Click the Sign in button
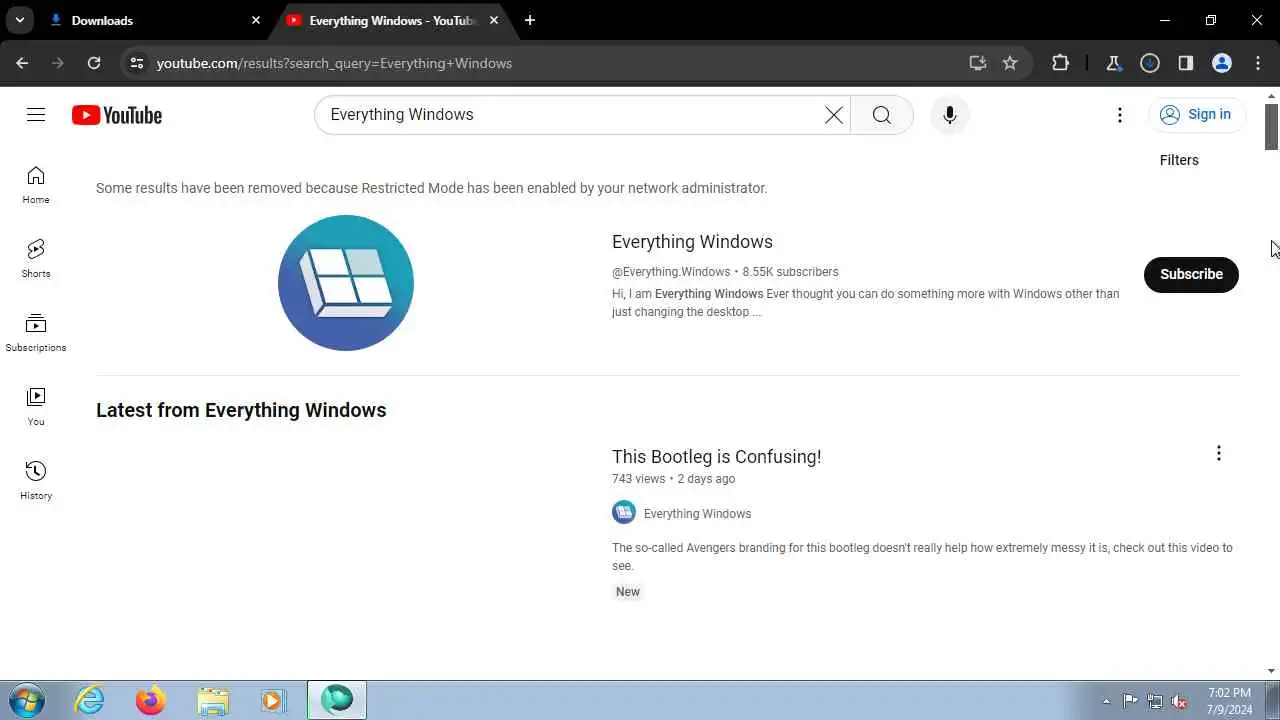This screenshot has height=720, width=1280. (x=1196, y=115)
